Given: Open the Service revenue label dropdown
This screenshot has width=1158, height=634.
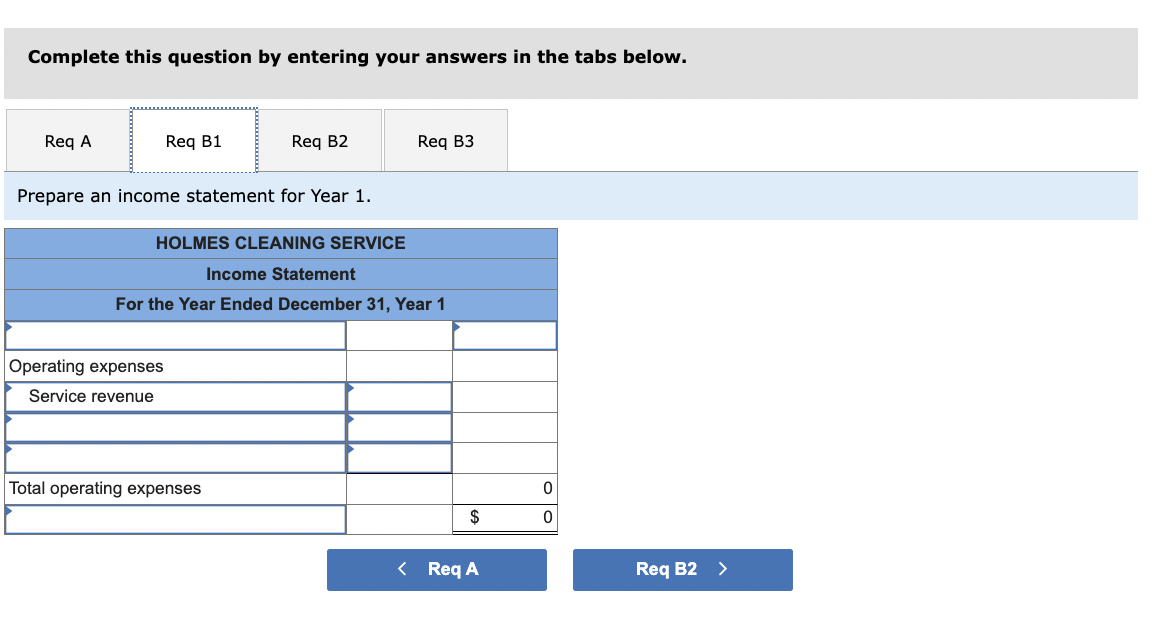Looking at the screenshot, I should [175, 396].
